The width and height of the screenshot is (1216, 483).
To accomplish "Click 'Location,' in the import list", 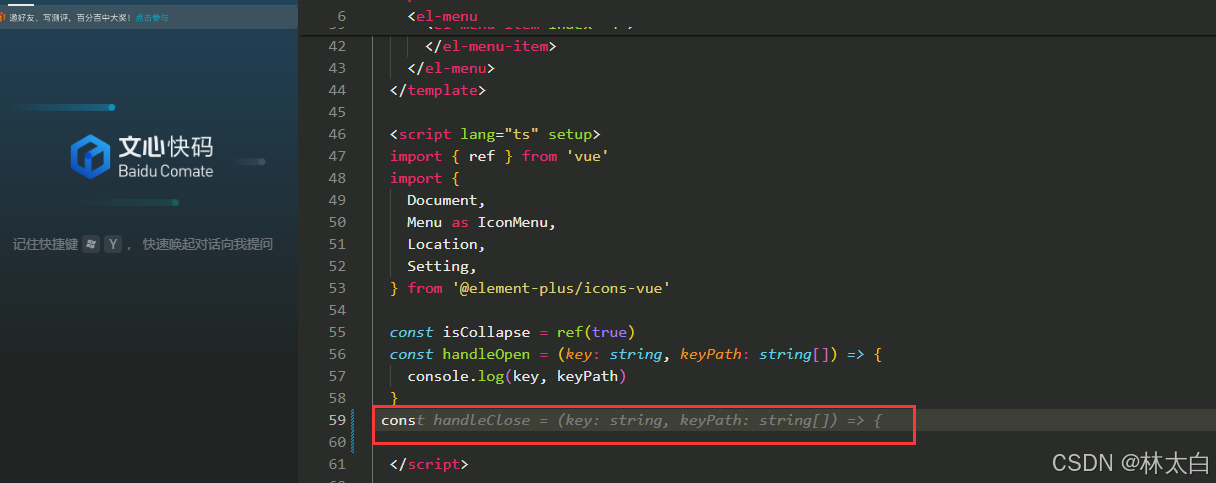I will (x=446, y=244).
